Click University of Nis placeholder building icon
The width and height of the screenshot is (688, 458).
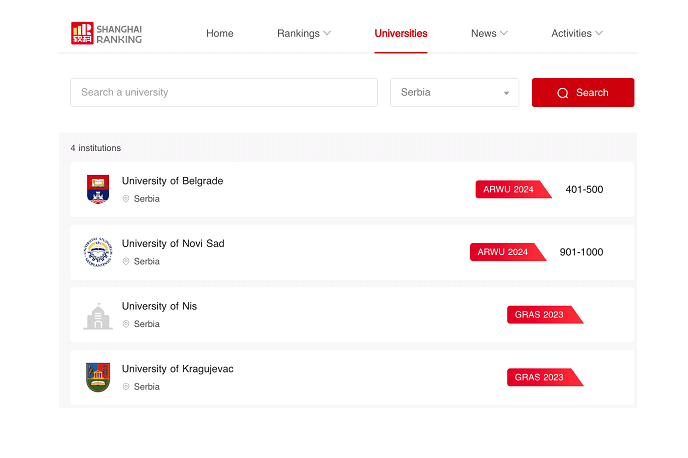pos(97,315)
